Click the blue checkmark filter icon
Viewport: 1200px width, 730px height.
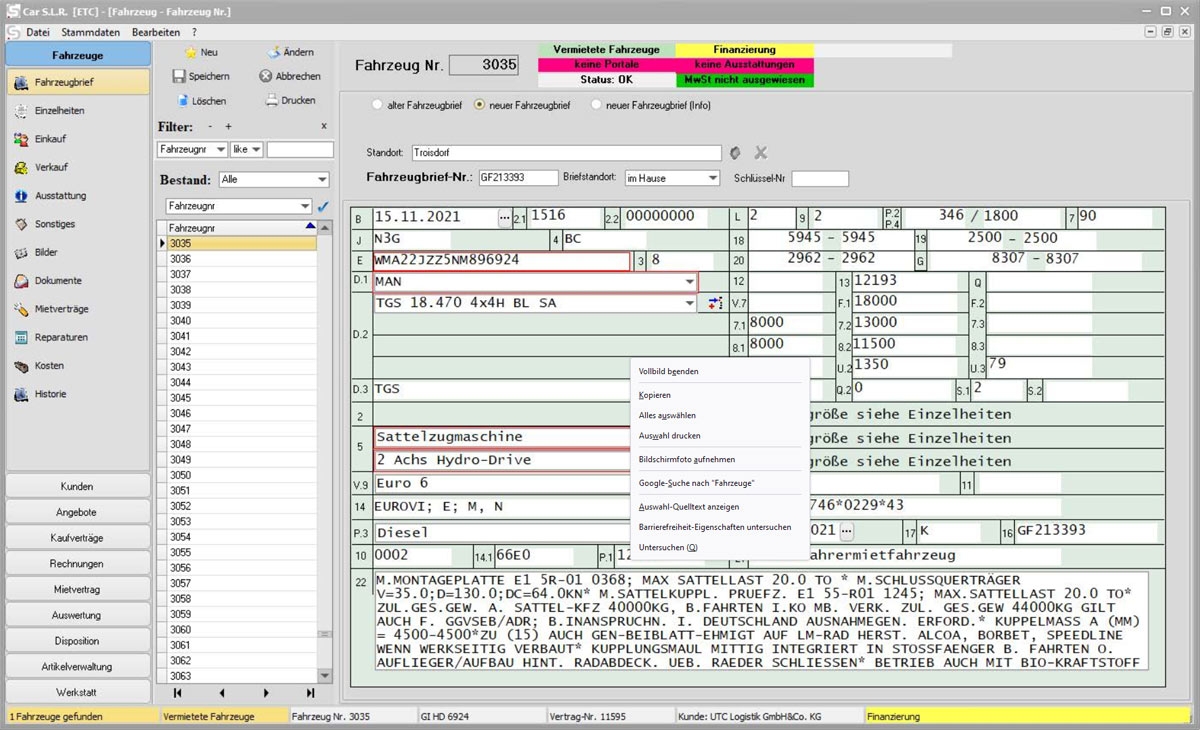[322, 206]
